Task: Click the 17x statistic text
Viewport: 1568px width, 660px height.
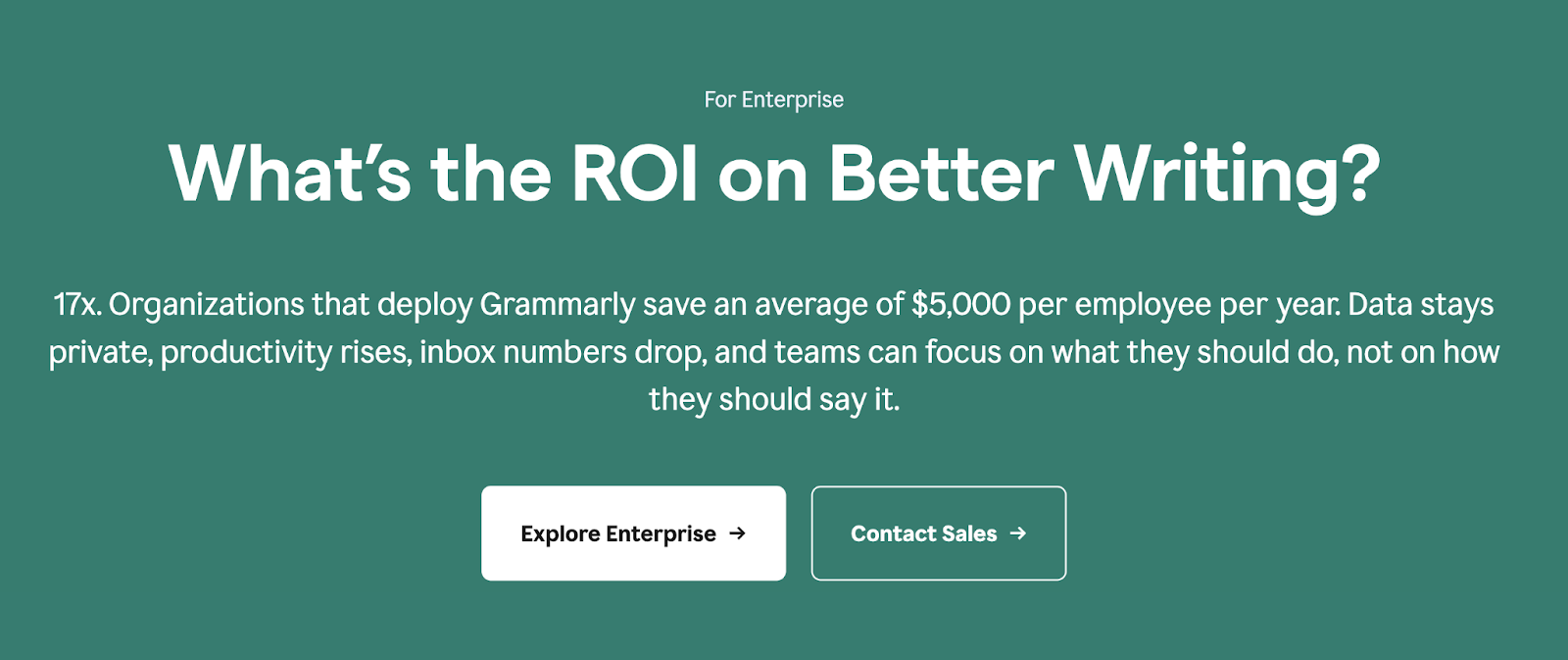Action: (x=76, y=303)
